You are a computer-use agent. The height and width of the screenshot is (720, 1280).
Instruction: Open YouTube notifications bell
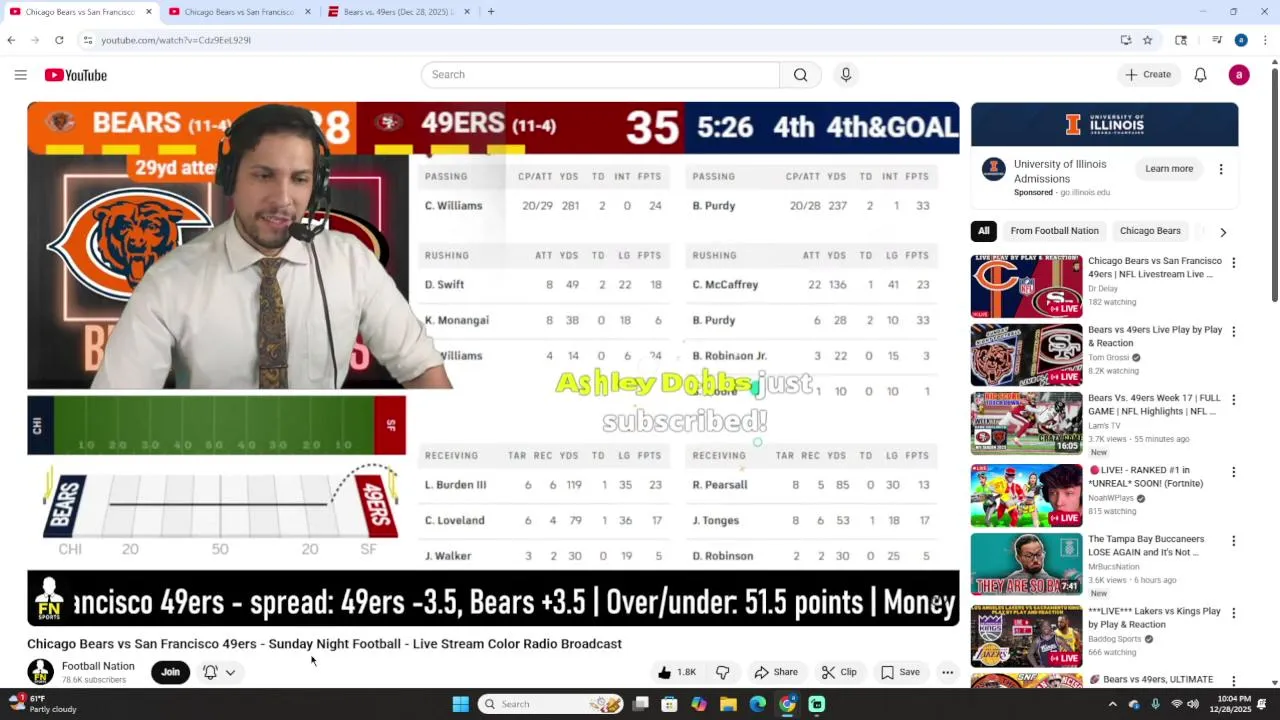(1201, 75)
